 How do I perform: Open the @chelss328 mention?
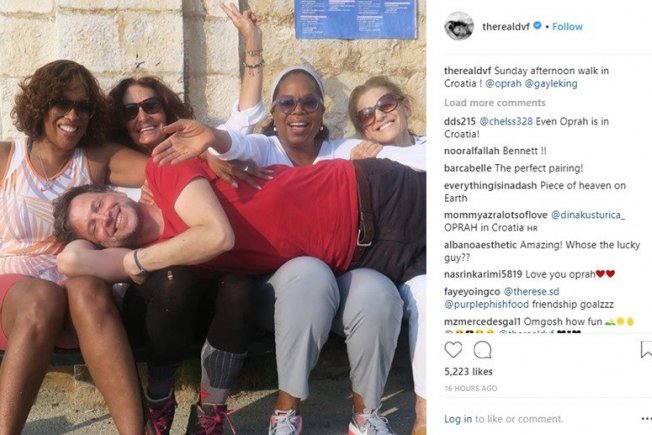point(506,121)
